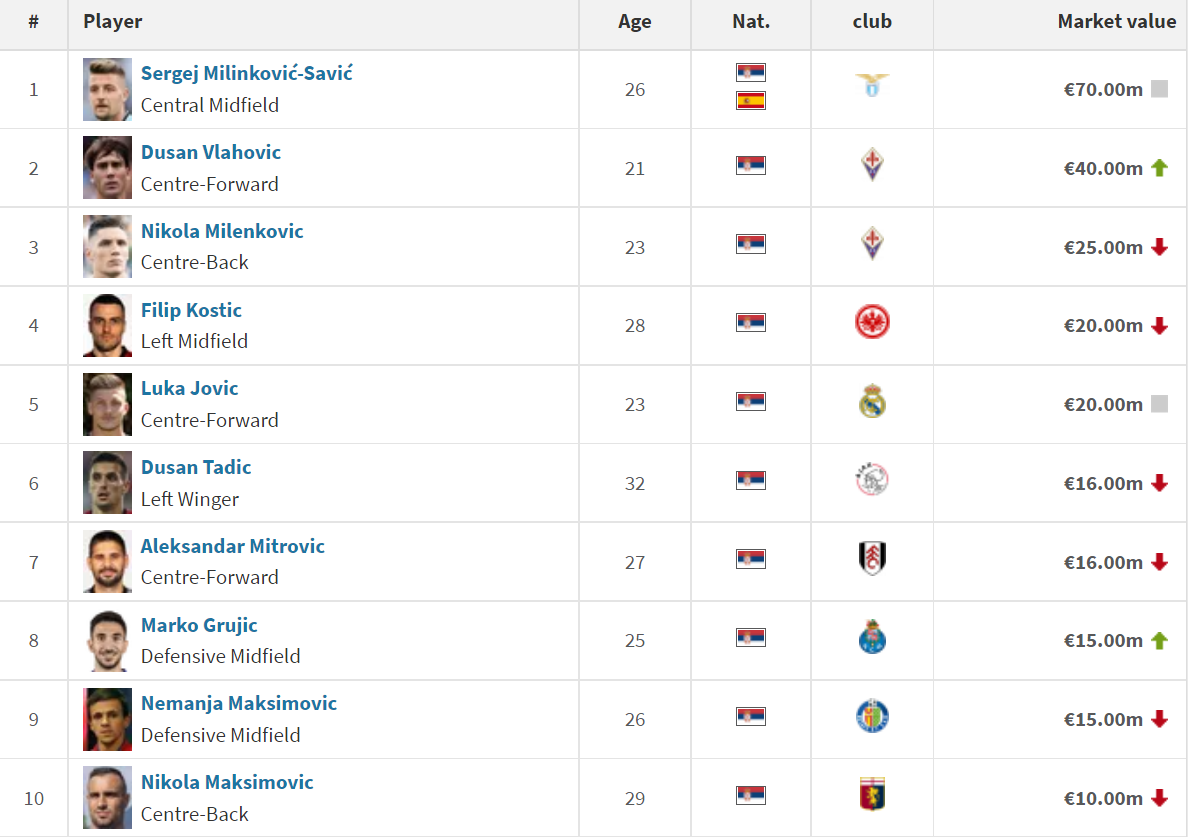Click Fiorentina crest in Nikola Milenkovic row

pos(872,244)
